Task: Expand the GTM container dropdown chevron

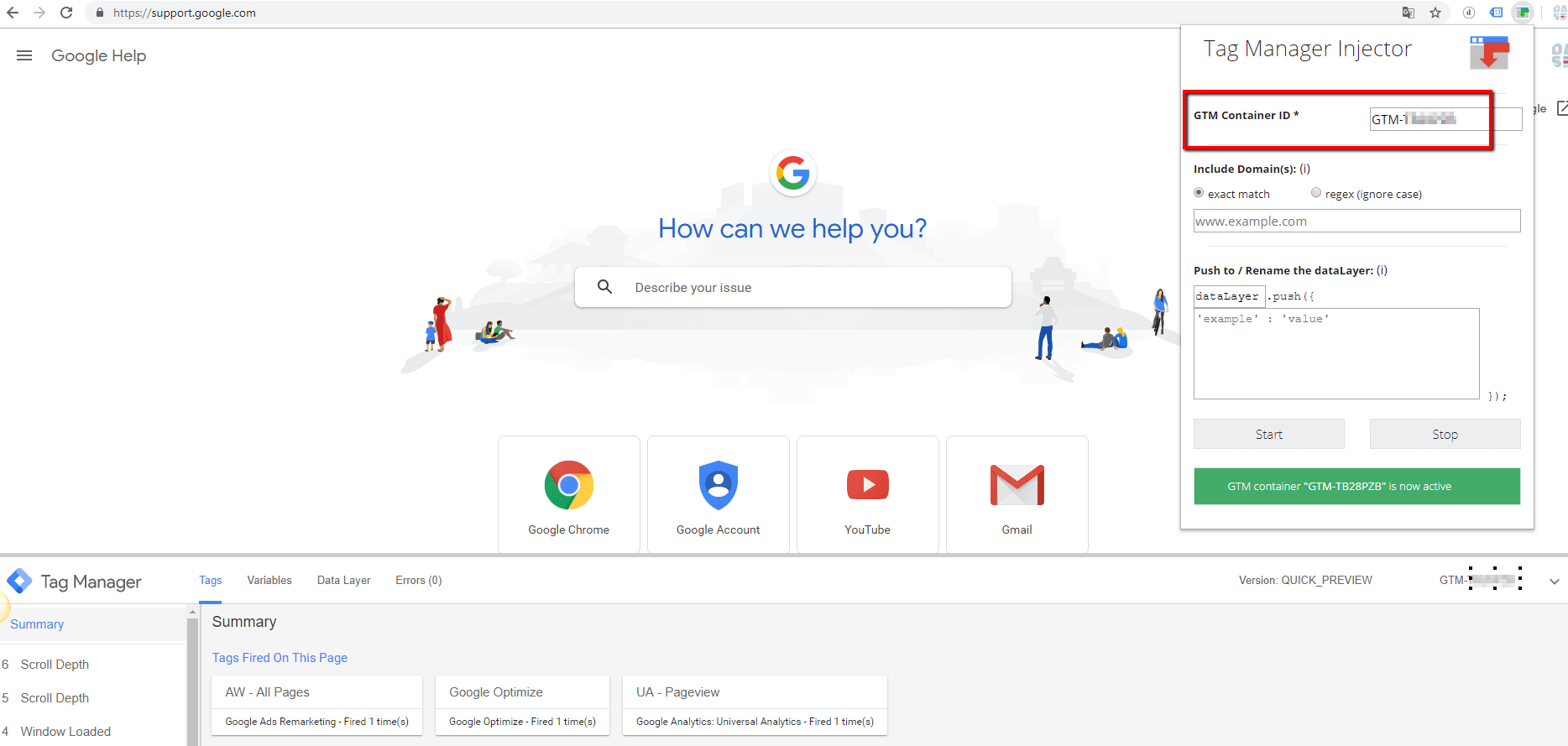Action: 1555,581
